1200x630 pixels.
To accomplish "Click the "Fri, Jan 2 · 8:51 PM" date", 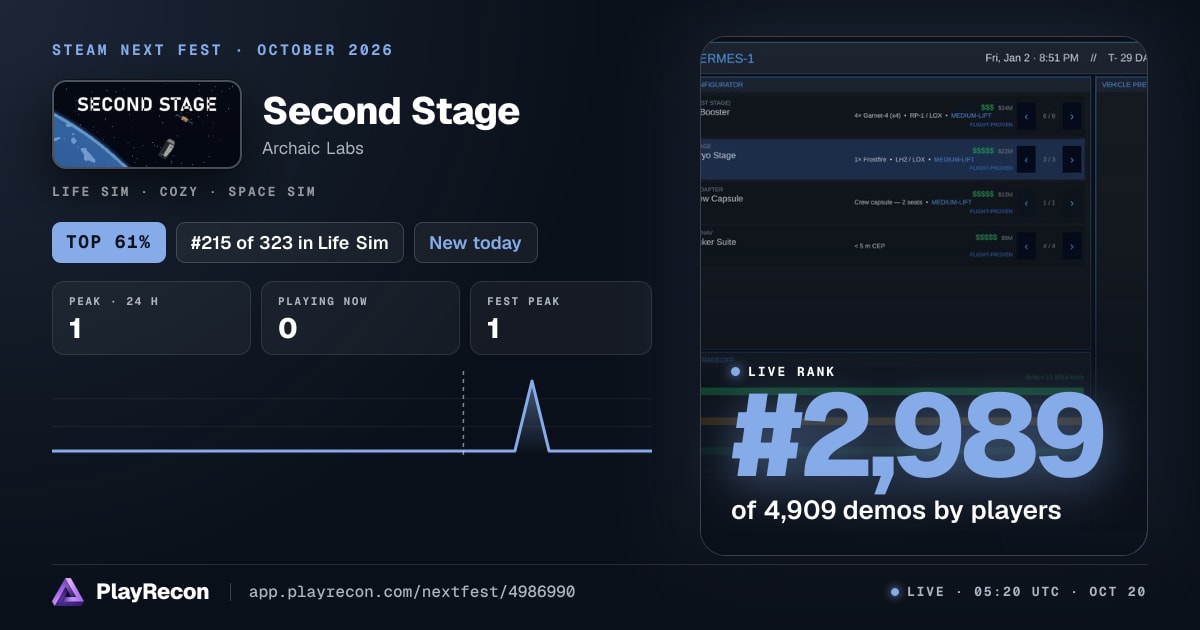I will pos(1031,58).
